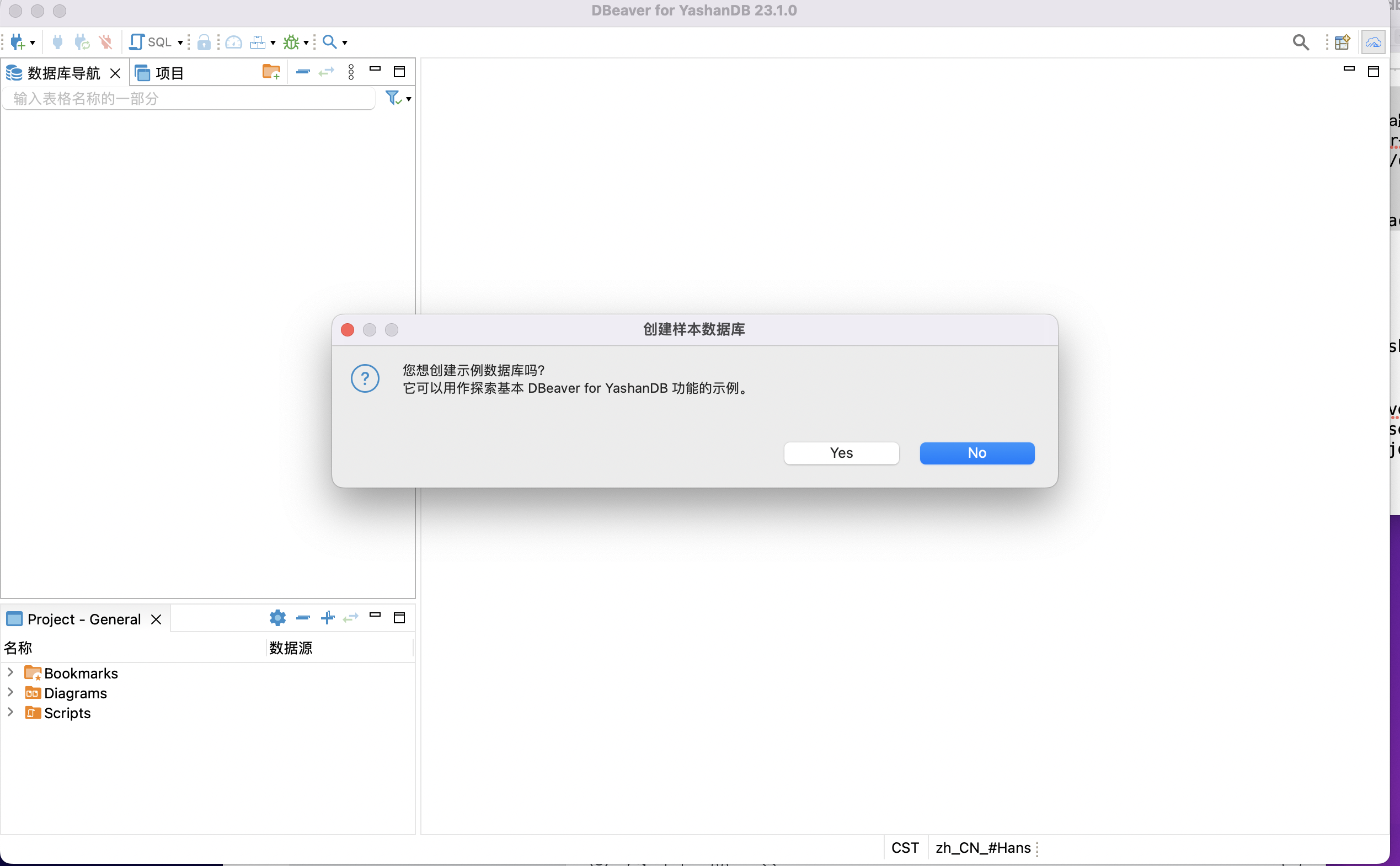
Task: Collapse all in Project panel
Action: [x=303, y=617]
